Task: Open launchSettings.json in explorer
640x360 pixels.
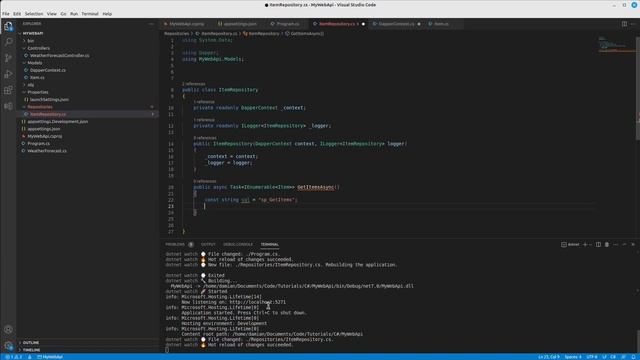Action: pyautogui.click(x=88, y=100)
